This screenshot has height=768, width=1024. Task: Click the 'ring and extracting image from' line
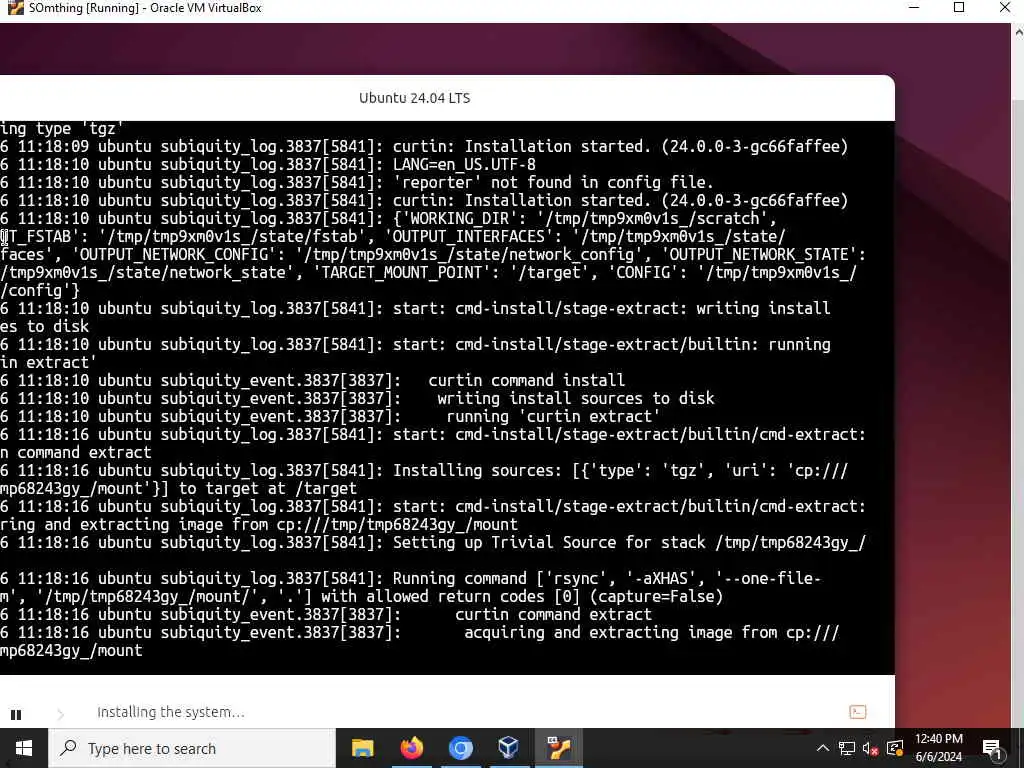259,524
